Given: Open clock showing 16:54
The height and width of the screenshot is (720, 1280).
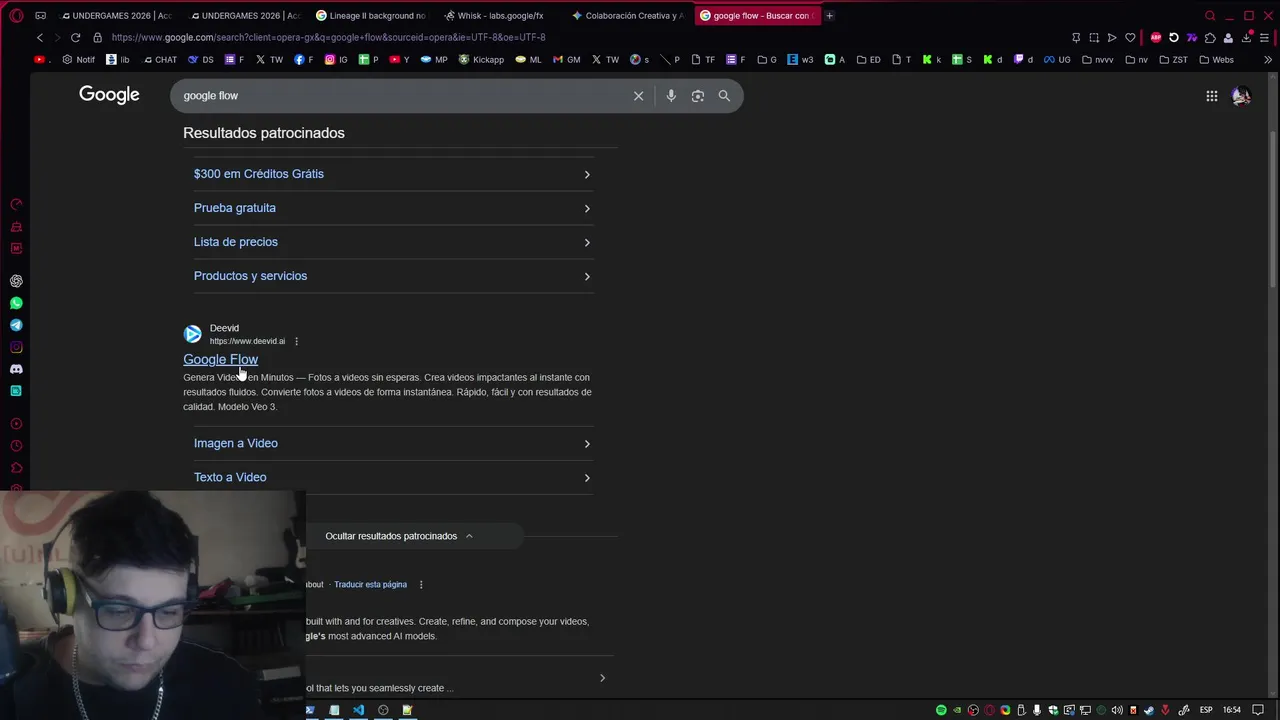Looking at the screenshot, I should coord(1232,710).
